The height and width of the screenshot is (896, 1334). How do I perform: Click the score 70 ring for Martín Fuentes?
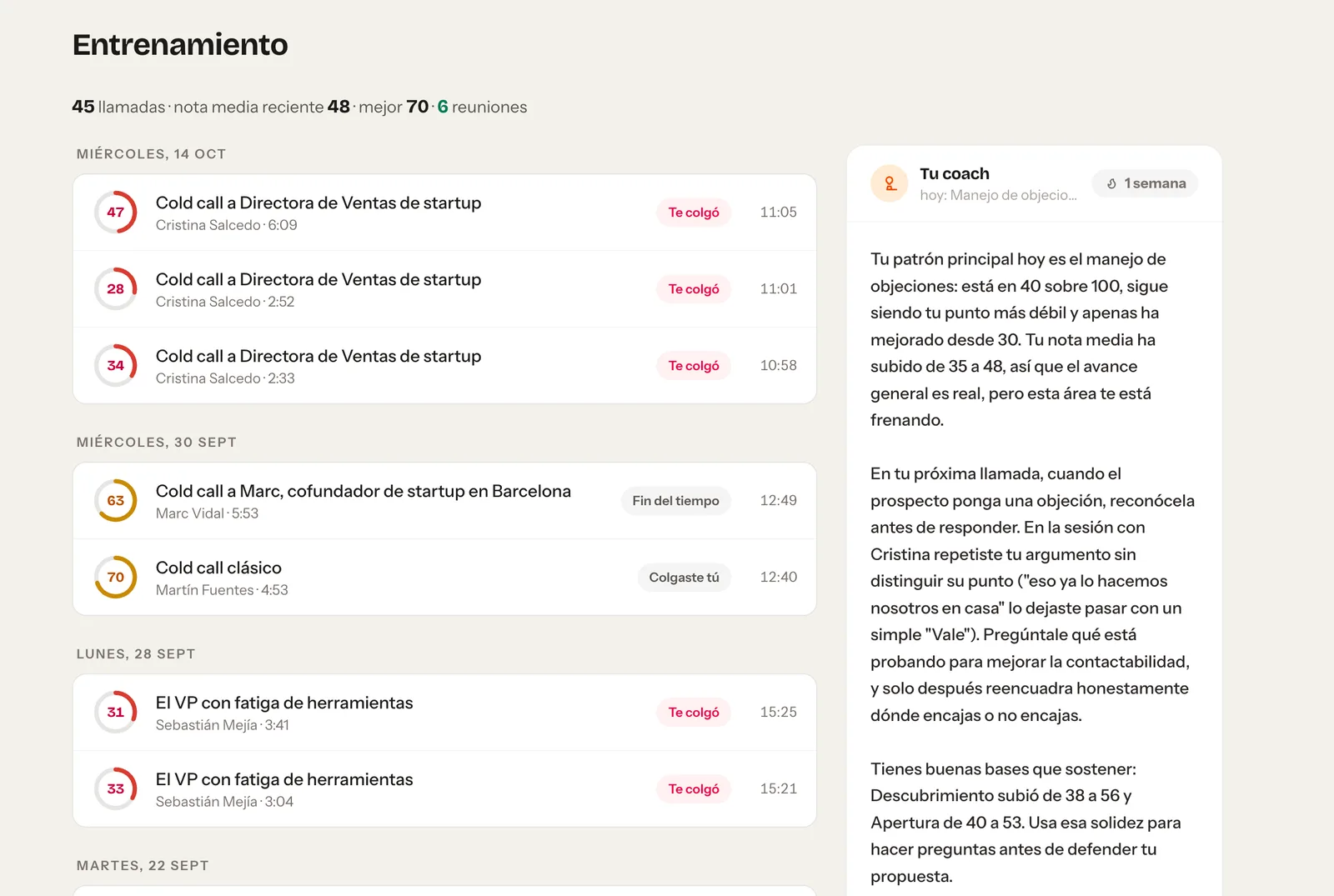116,577
